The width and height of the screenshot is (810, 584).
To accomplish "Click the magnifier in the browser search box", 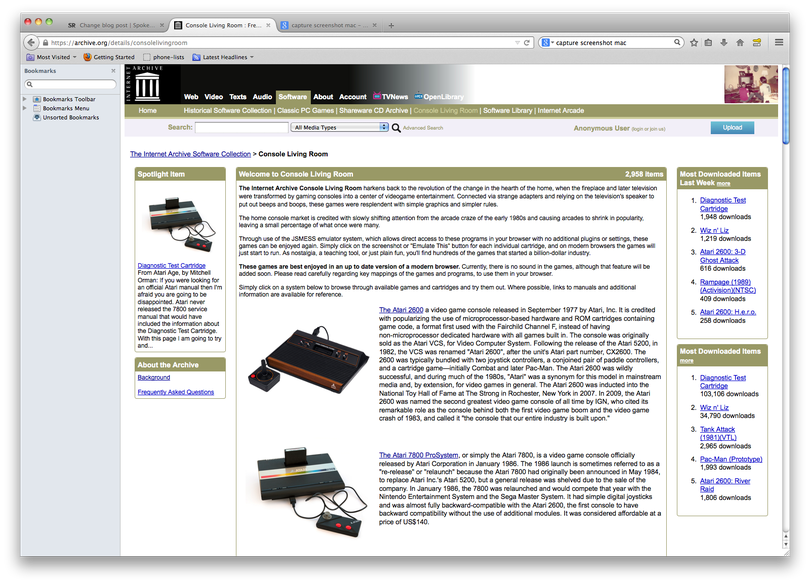I will pyautogui.click(x=677, y=42).
